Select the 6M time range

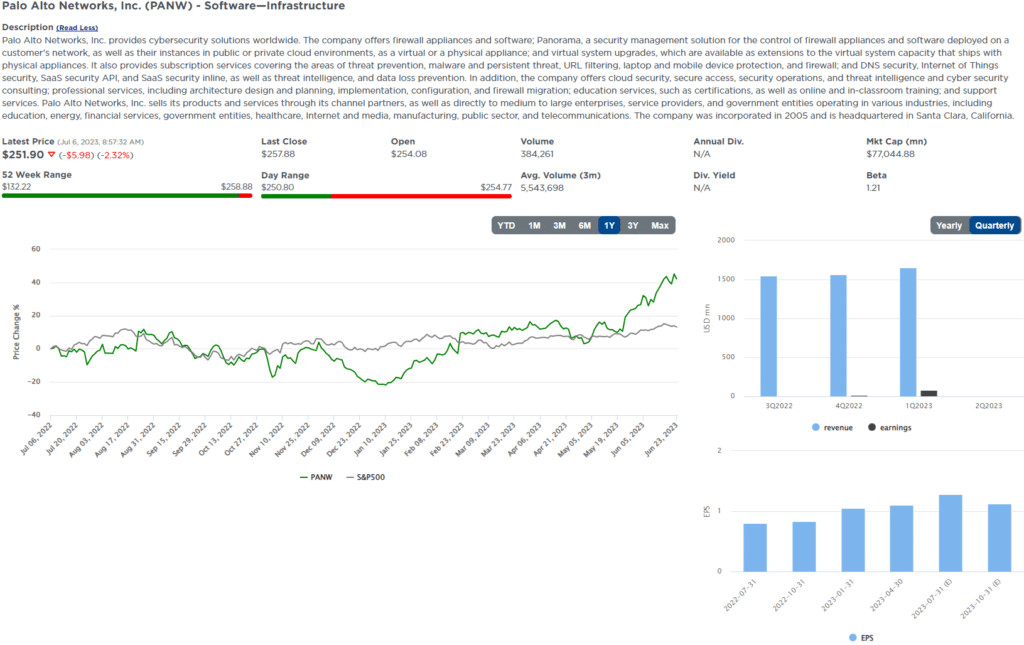click(x=584, y=225)
